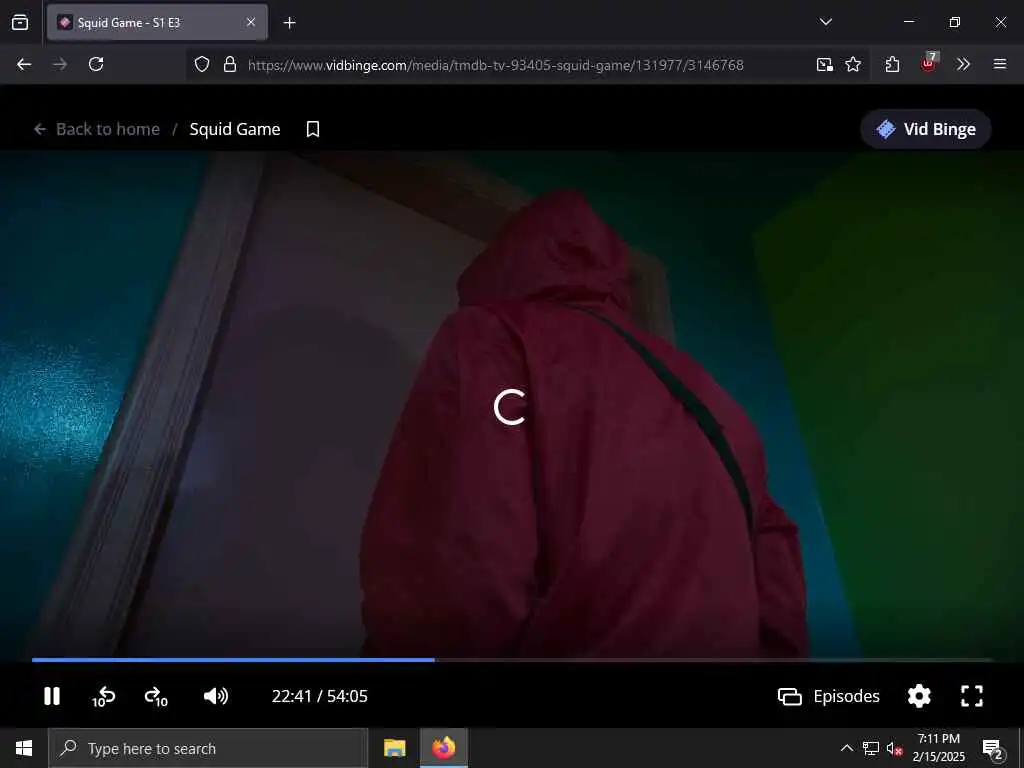Open File Explorer from taskbar
Screen dimensions: 1024x768
pos(394,748)
